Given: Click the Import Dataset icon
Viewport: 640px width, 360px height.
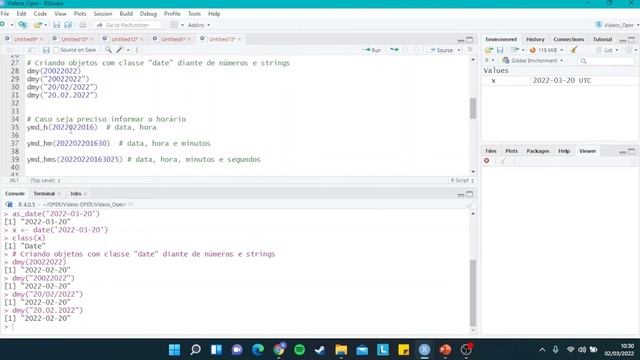Looking at the screenshot, I should point(515,50).
